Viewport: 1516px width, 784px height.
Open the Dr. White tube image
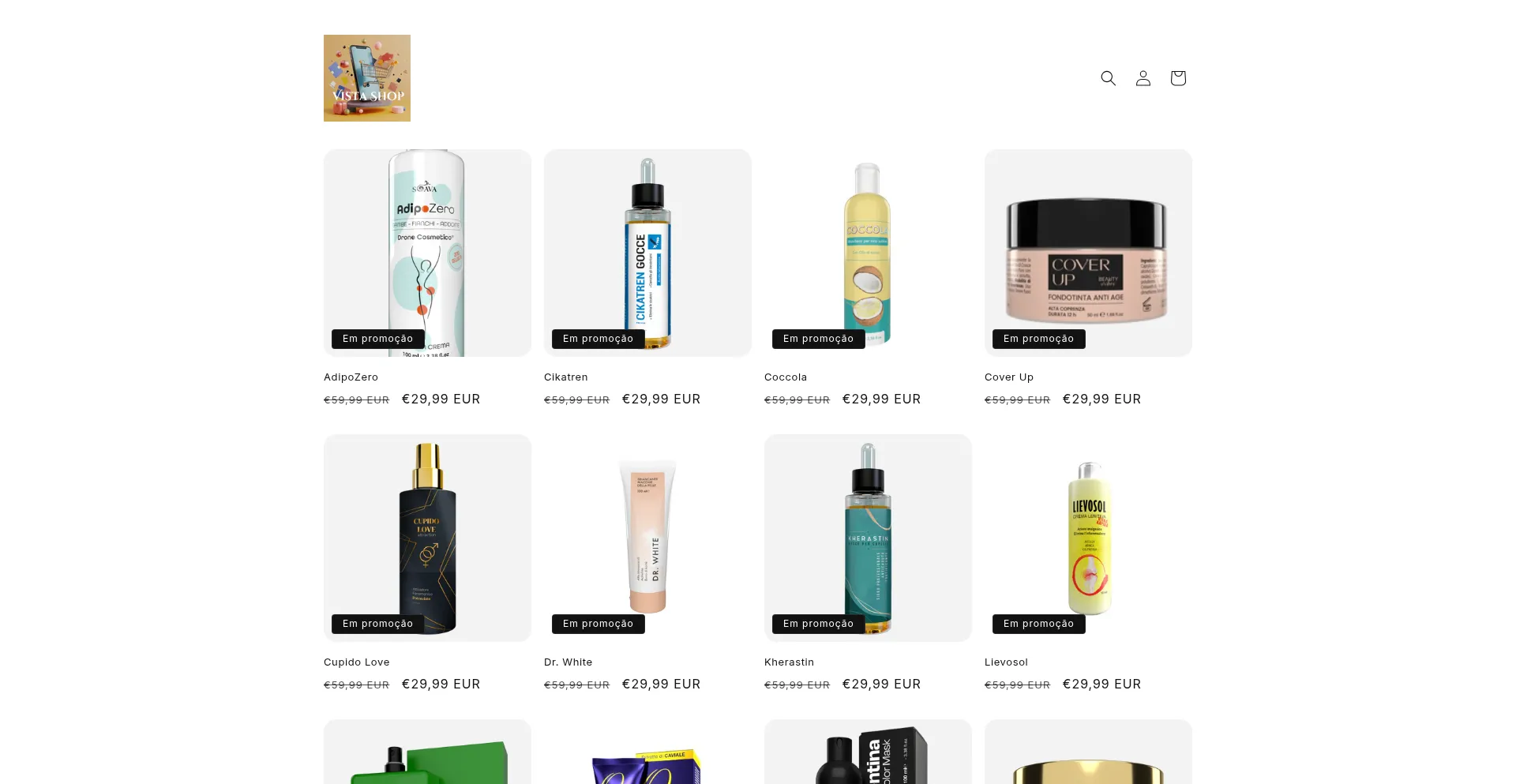(x=647, y=538)
